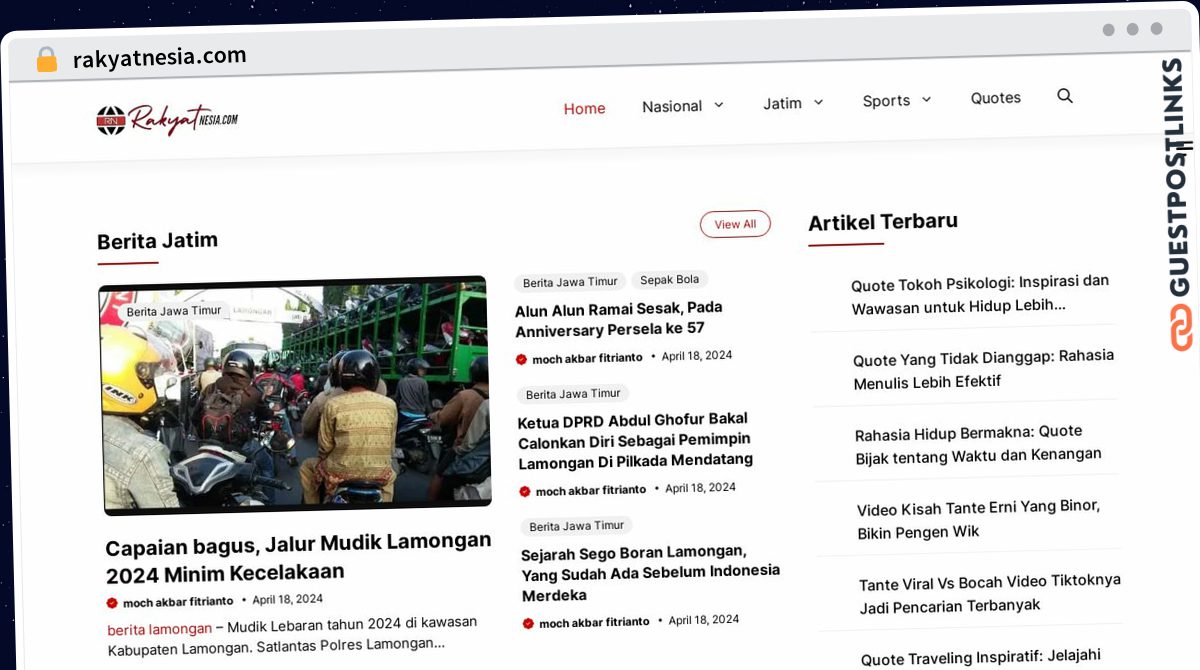
Task: Expand the Jatim menu chevron
Action: (818, 102)
